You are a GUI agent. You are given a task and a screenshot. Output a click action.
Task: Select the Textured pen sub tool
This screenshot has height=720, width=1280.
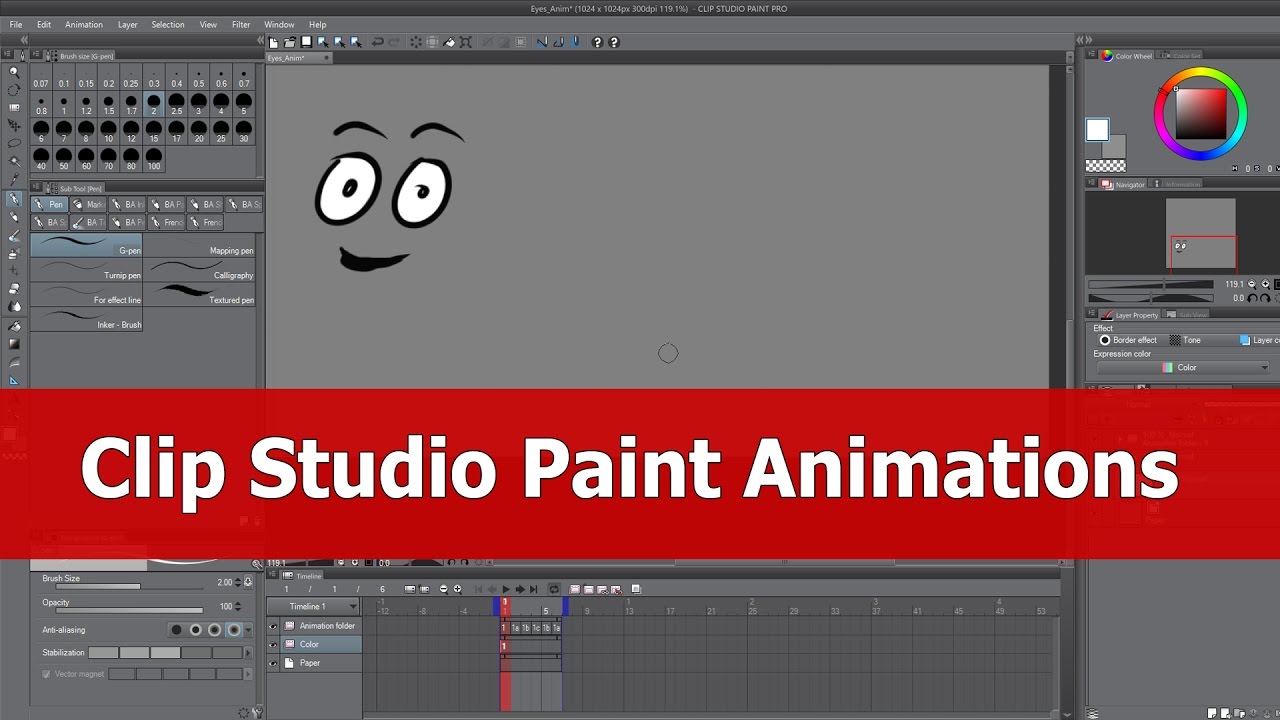pos(199,294)
